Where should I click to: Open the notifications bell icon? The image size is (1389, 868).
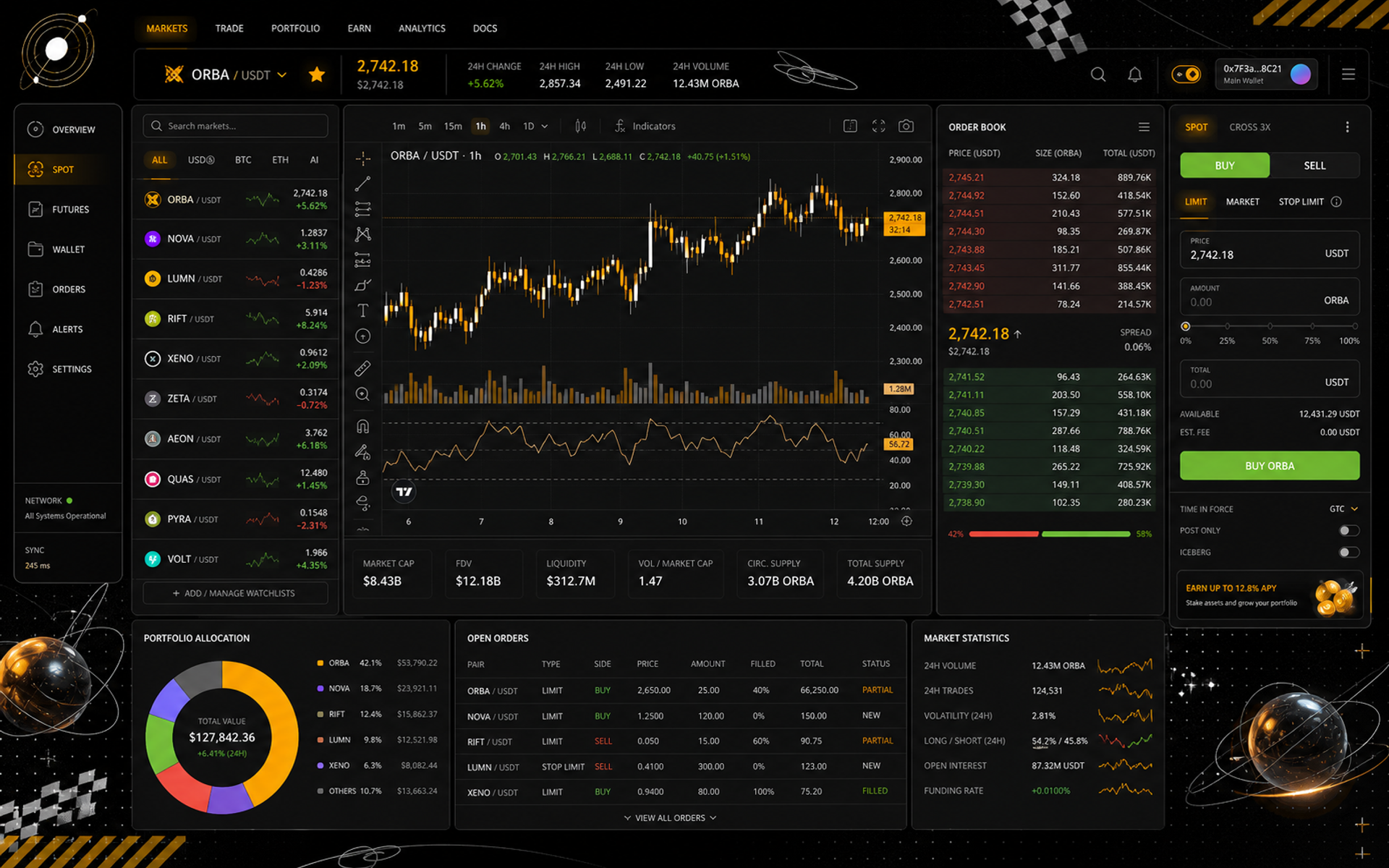coord(1134,75)
